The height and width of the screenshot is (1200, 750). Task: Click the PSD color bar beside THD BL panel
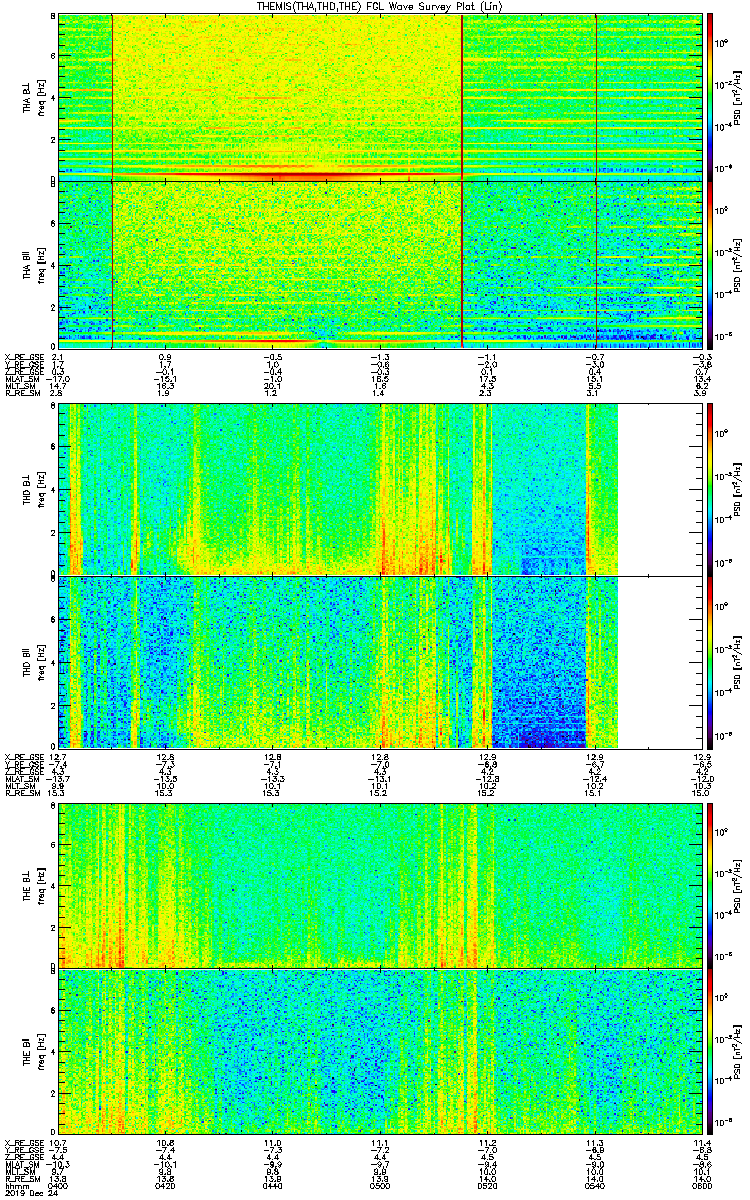[x=710, y=489]
